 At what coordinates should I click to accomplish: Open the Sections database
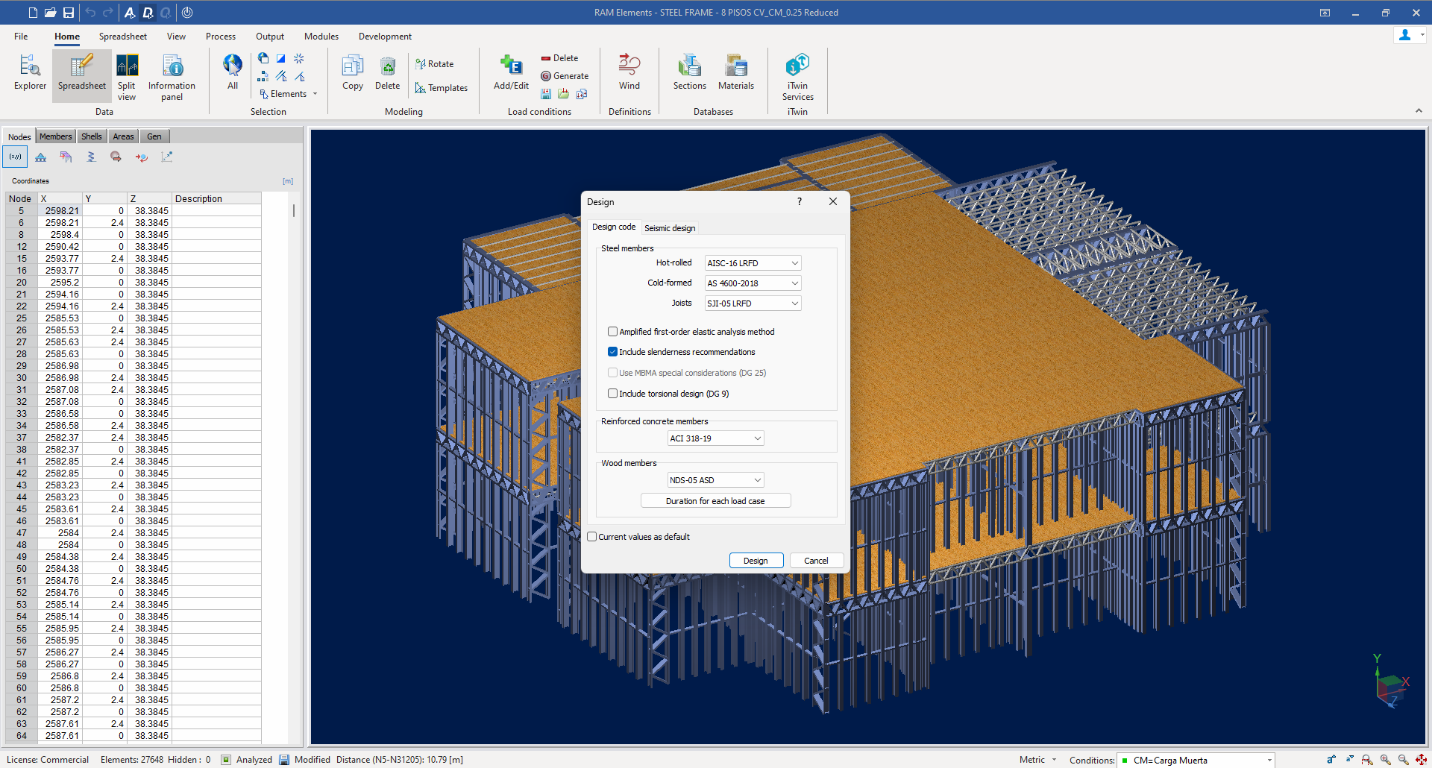(689, 73)
